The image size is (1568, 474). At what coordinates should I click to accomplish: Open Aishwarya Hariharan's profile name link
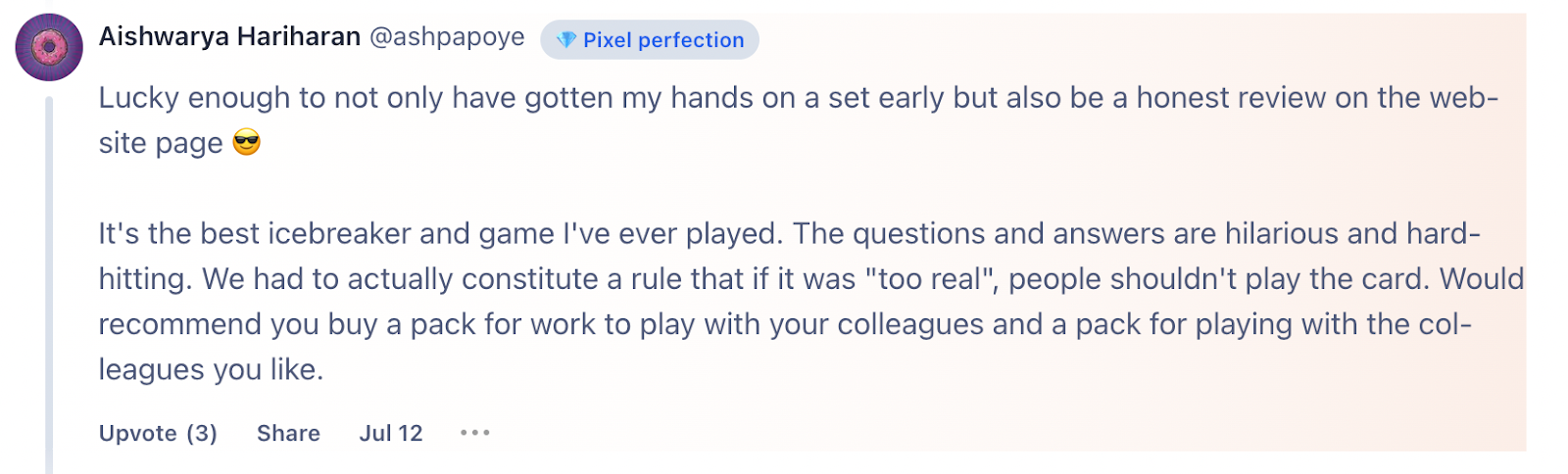pyautogui.click(x=229, y=37)
